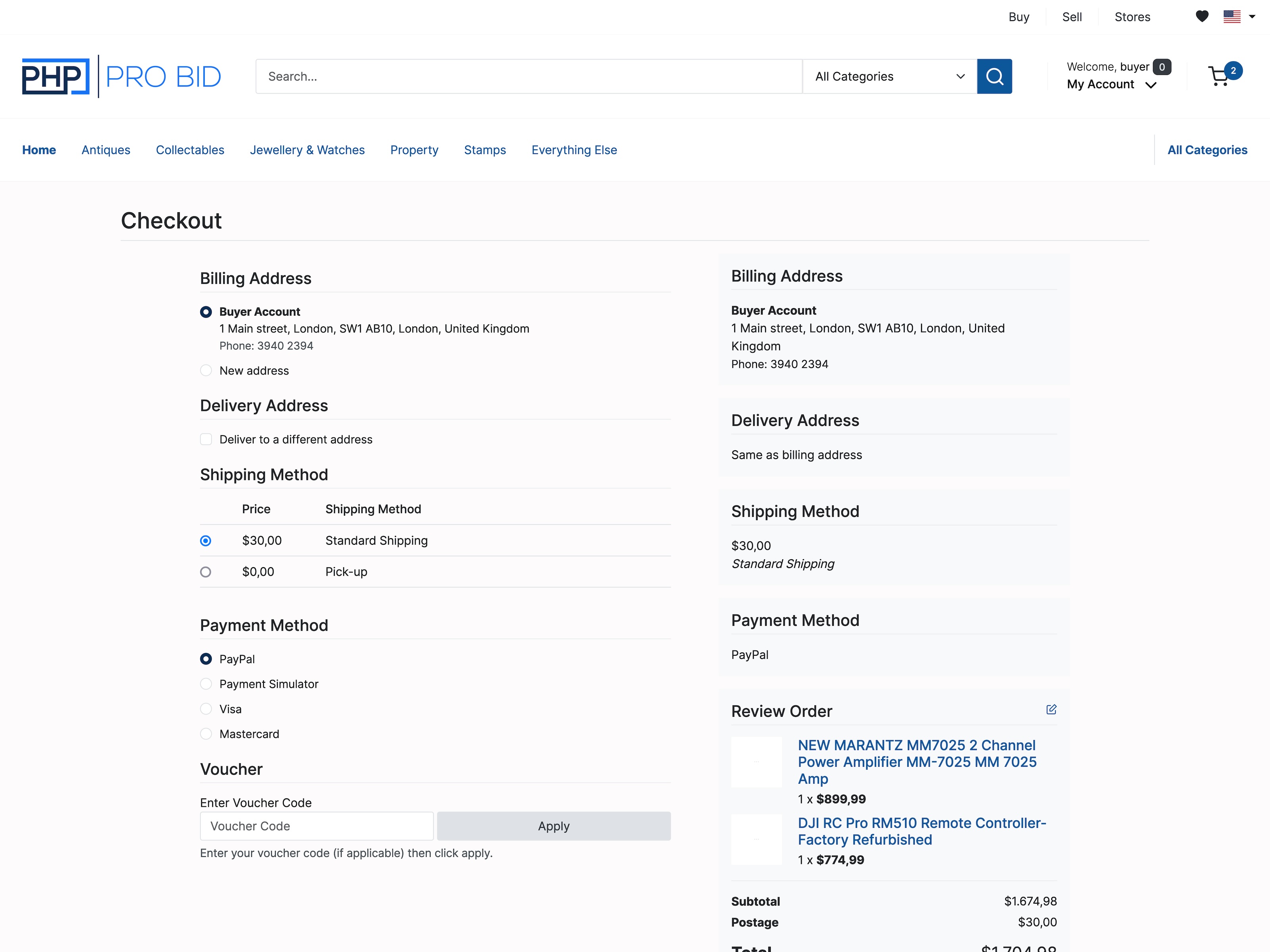Open the DJI controller product thumbnail
Image resolution: width=1270 pixels, height=952 pixels.
pyautogui.click(x=756, y=839)
